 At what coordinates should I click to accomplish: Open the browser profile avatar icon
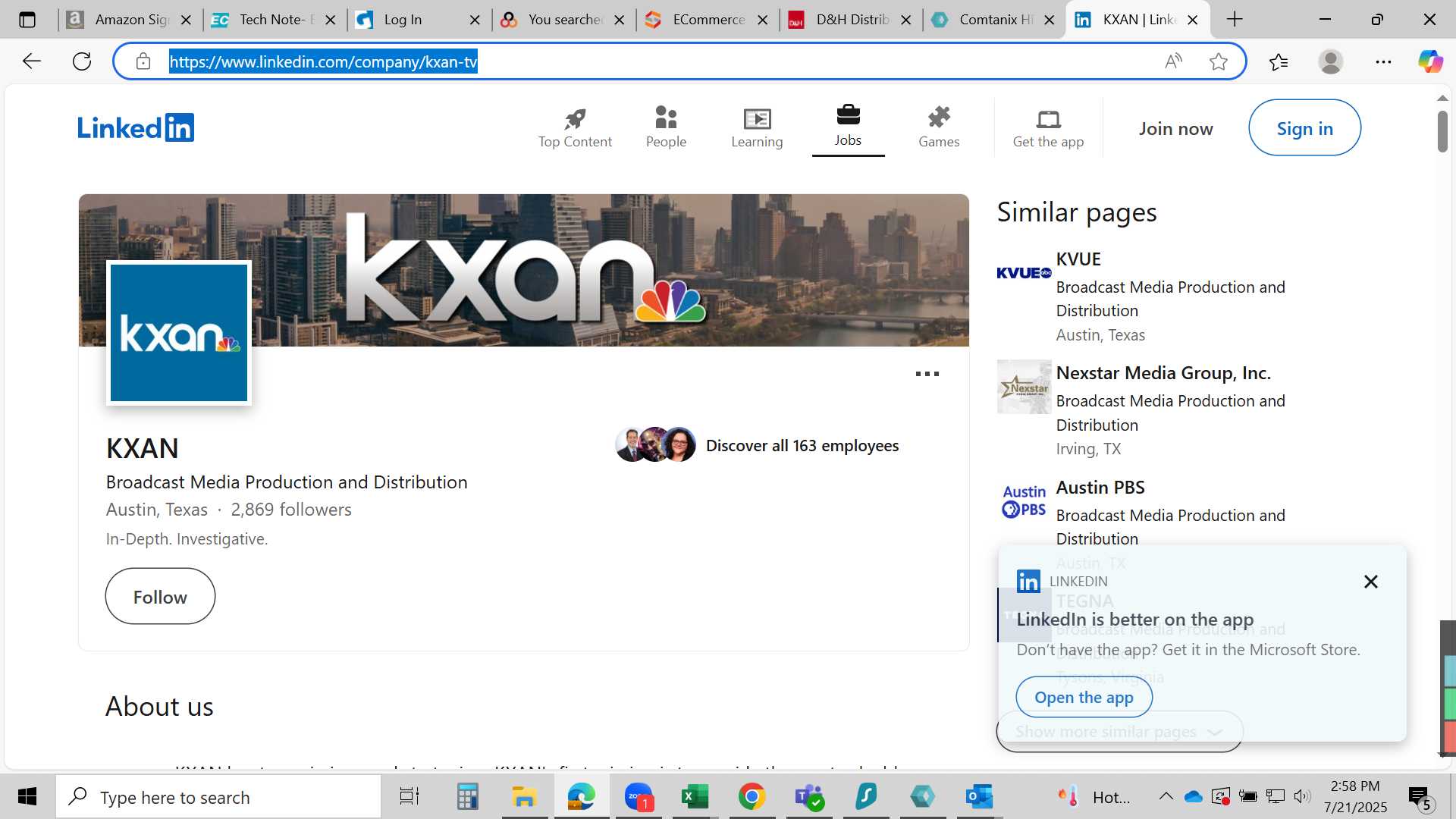(1331, 61)
